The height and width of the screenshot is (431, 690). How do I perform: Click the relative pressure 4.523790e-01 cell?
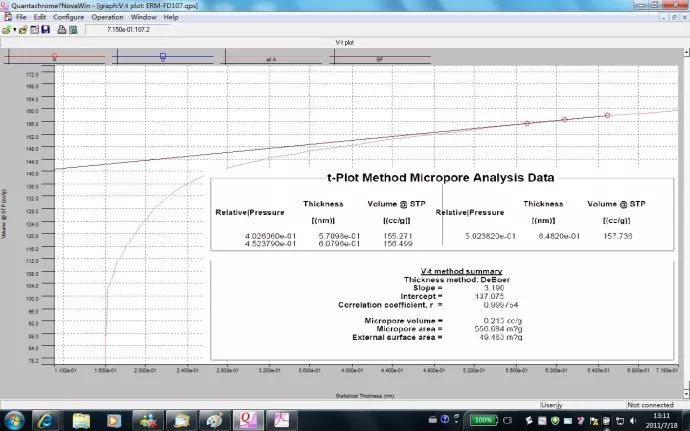(x=270, y=243)
